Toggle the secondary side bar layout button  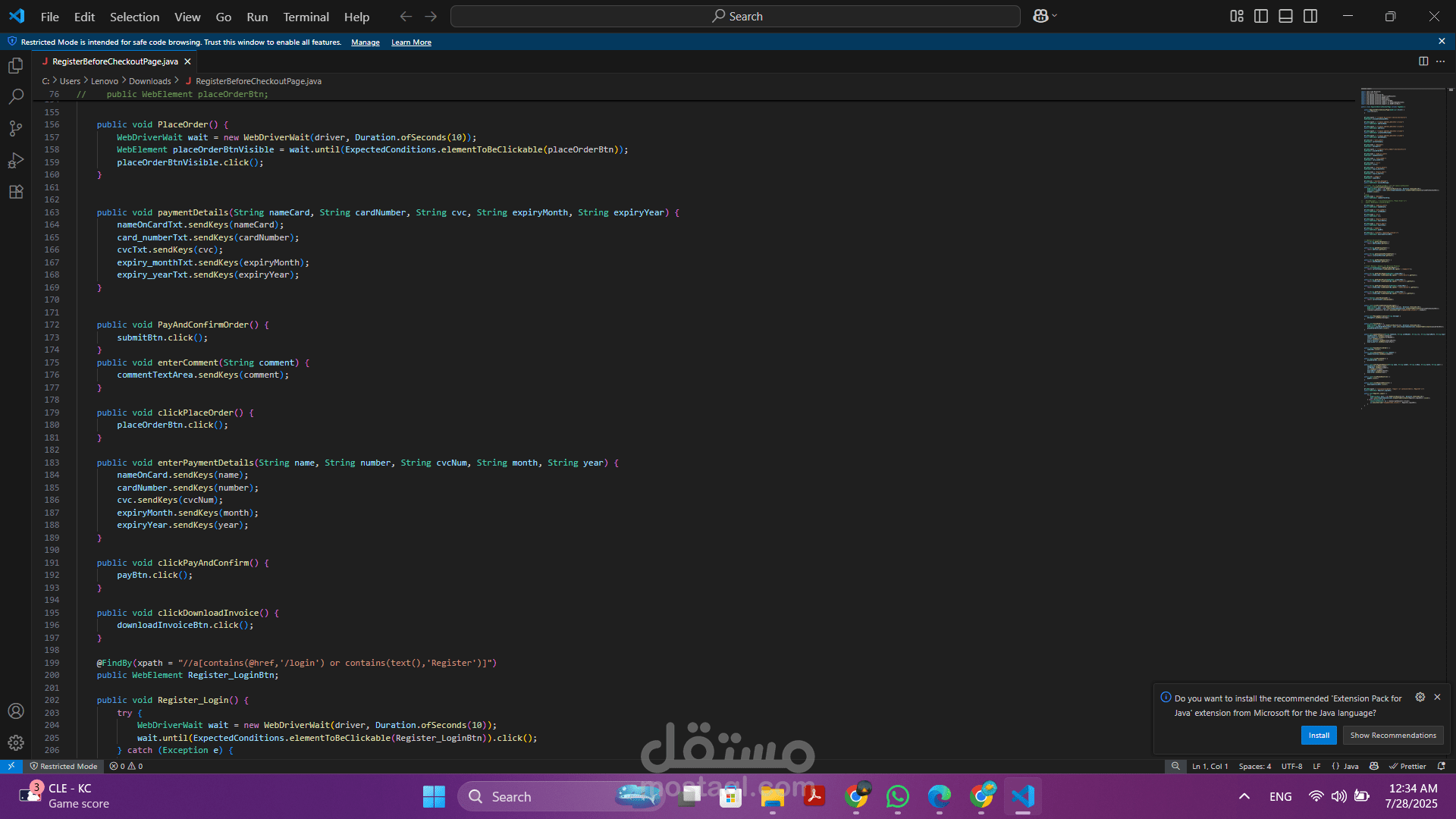(1310, 16)
